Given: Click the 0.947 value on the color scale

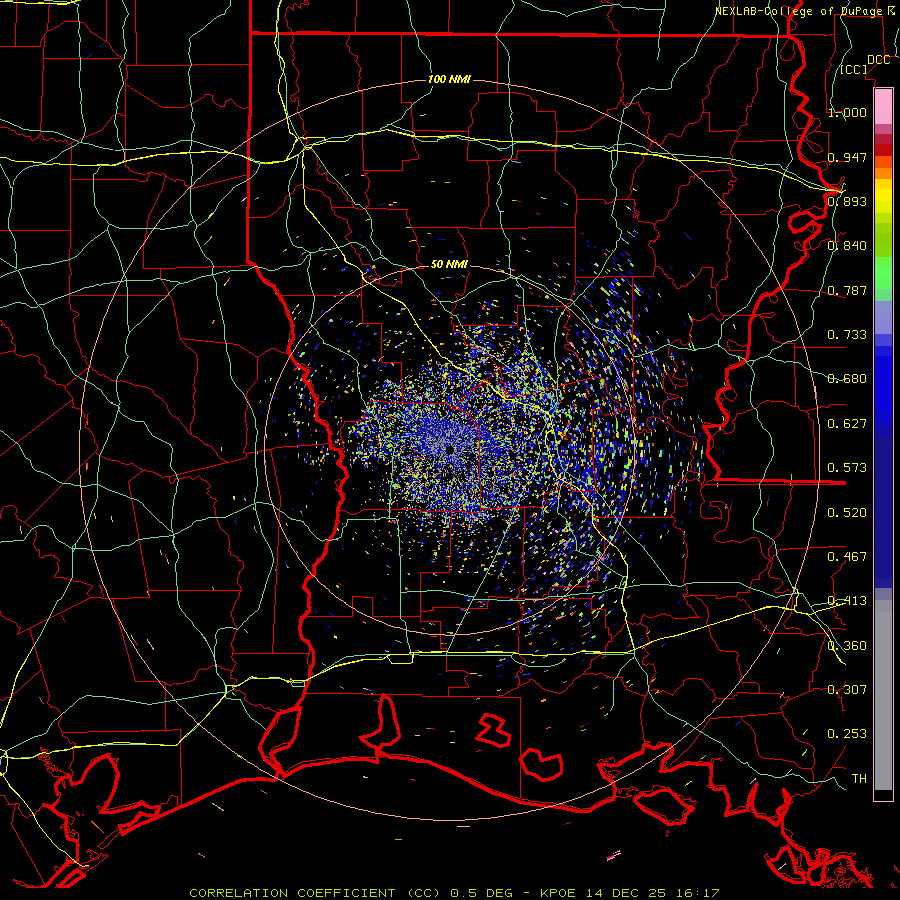Looking at the screenshot, I should (x=847, y=157).
